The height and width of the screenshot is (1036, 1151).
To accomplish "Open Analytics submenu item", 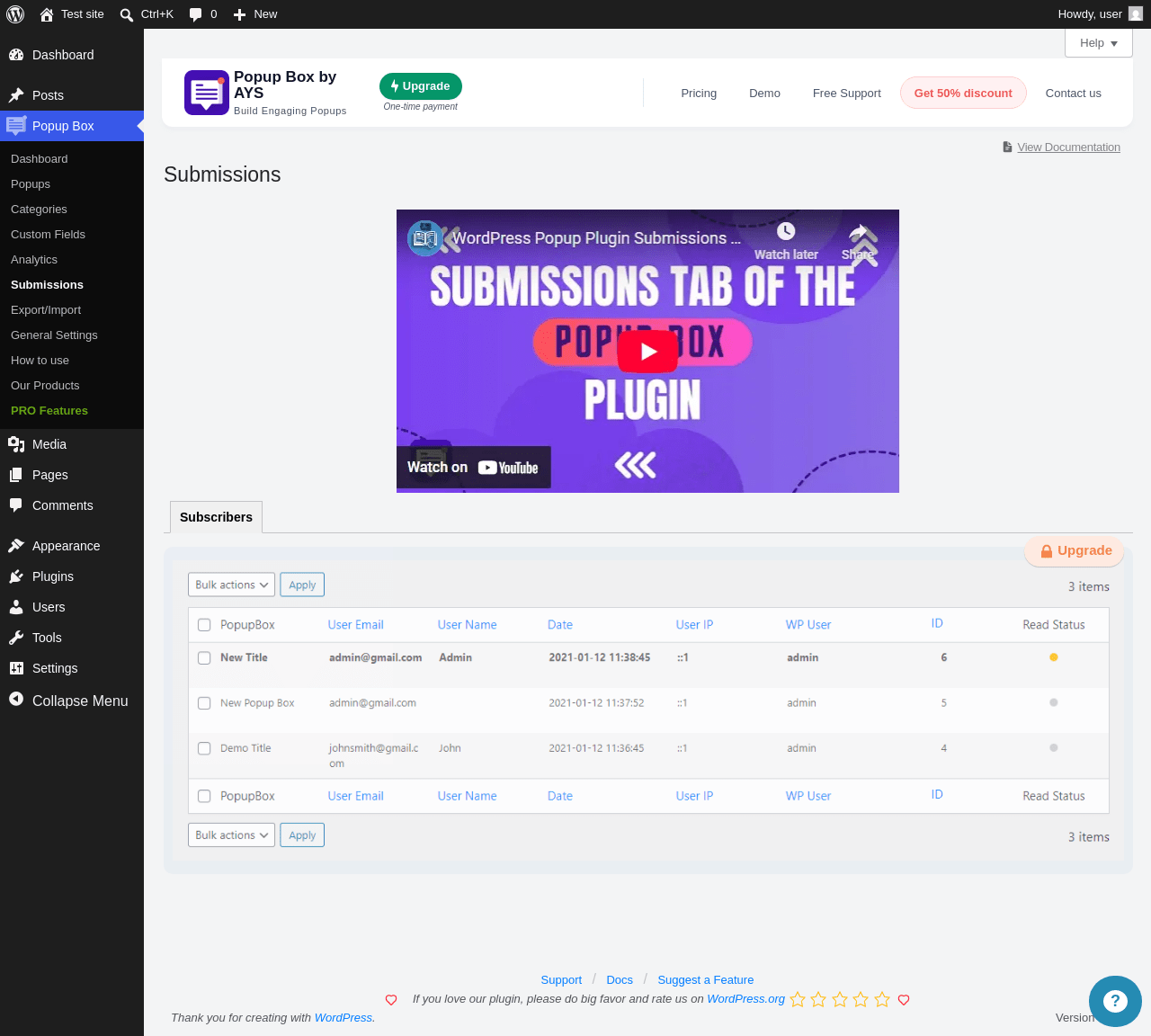I will click(x=34, y=259).
